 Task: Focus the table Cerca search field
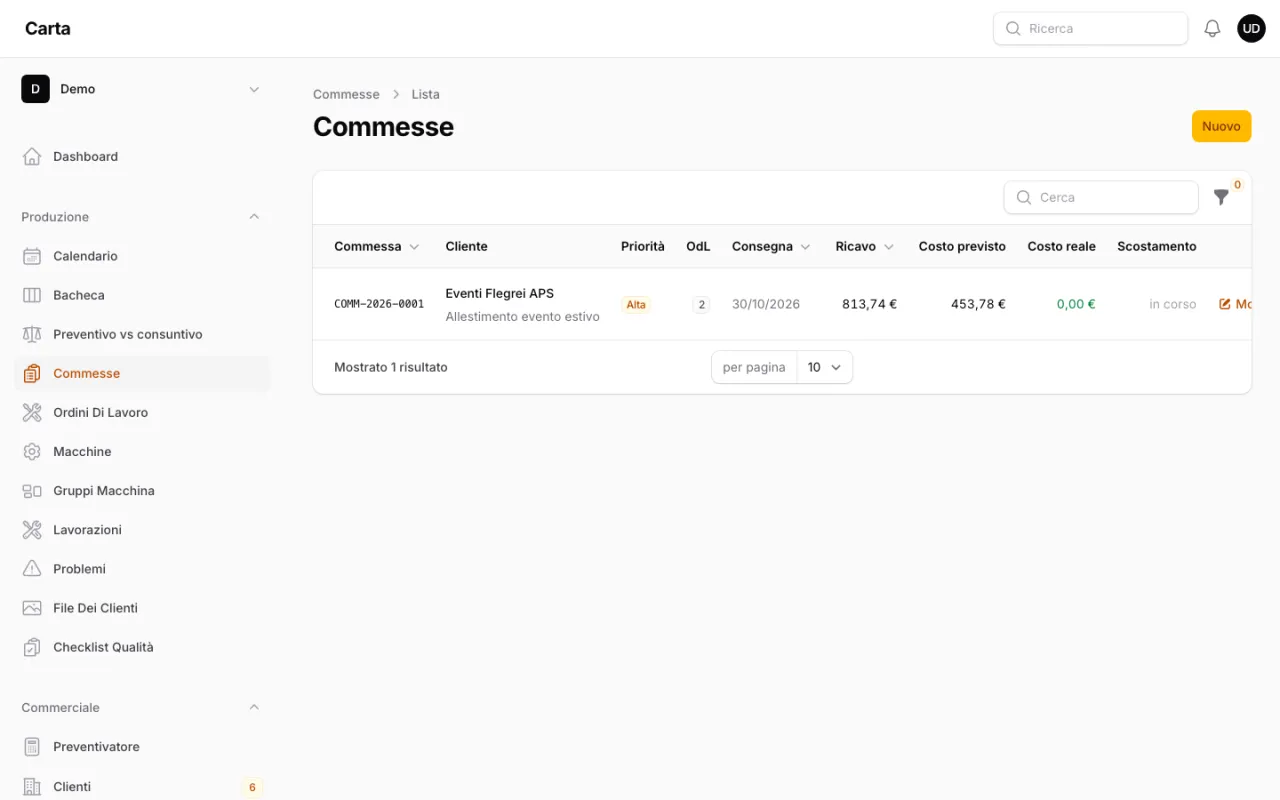1101,197
